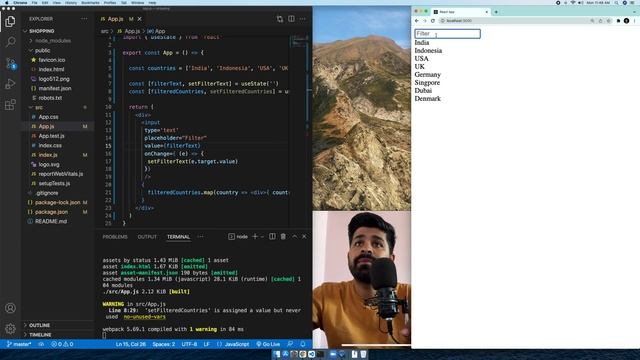This screenshot has width=640, height=360.
Task: Click the node terminal indicator
Action: [238, 236]
